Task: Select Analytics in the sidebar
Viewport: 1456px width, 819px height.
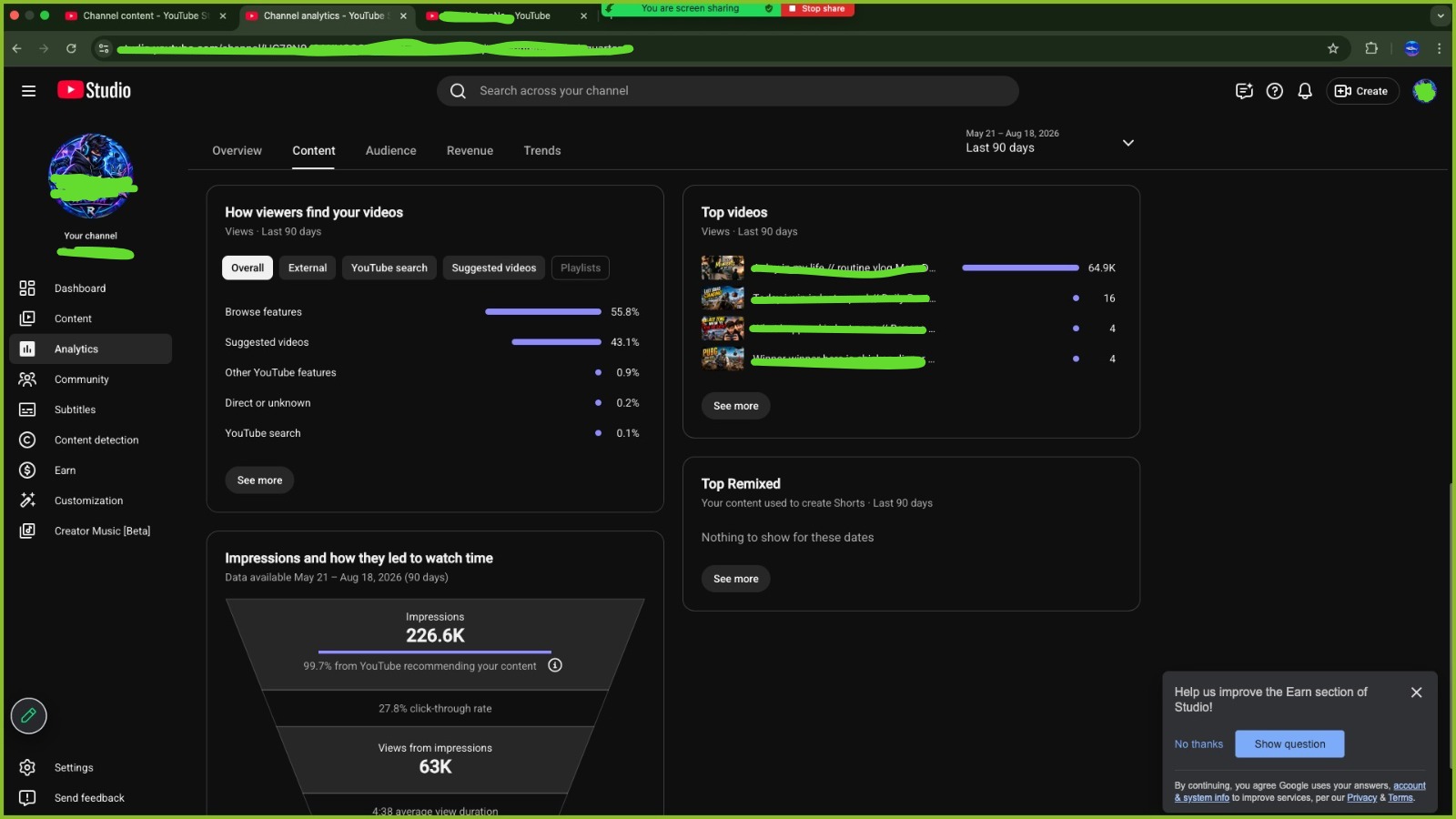Action: (x=90, y=349)
